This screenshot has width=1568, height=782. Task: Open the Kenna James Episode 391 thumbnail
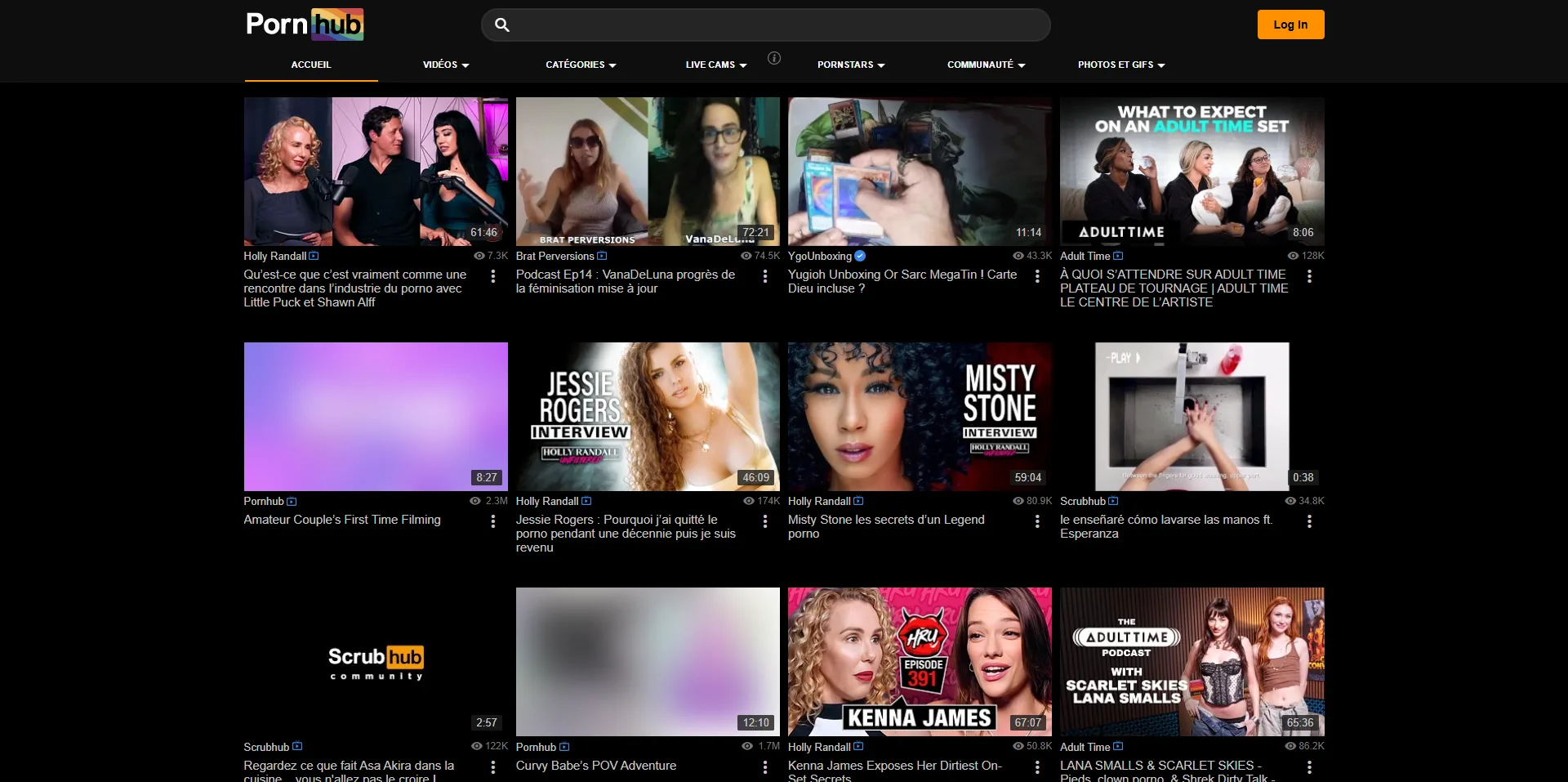(920, 662)
